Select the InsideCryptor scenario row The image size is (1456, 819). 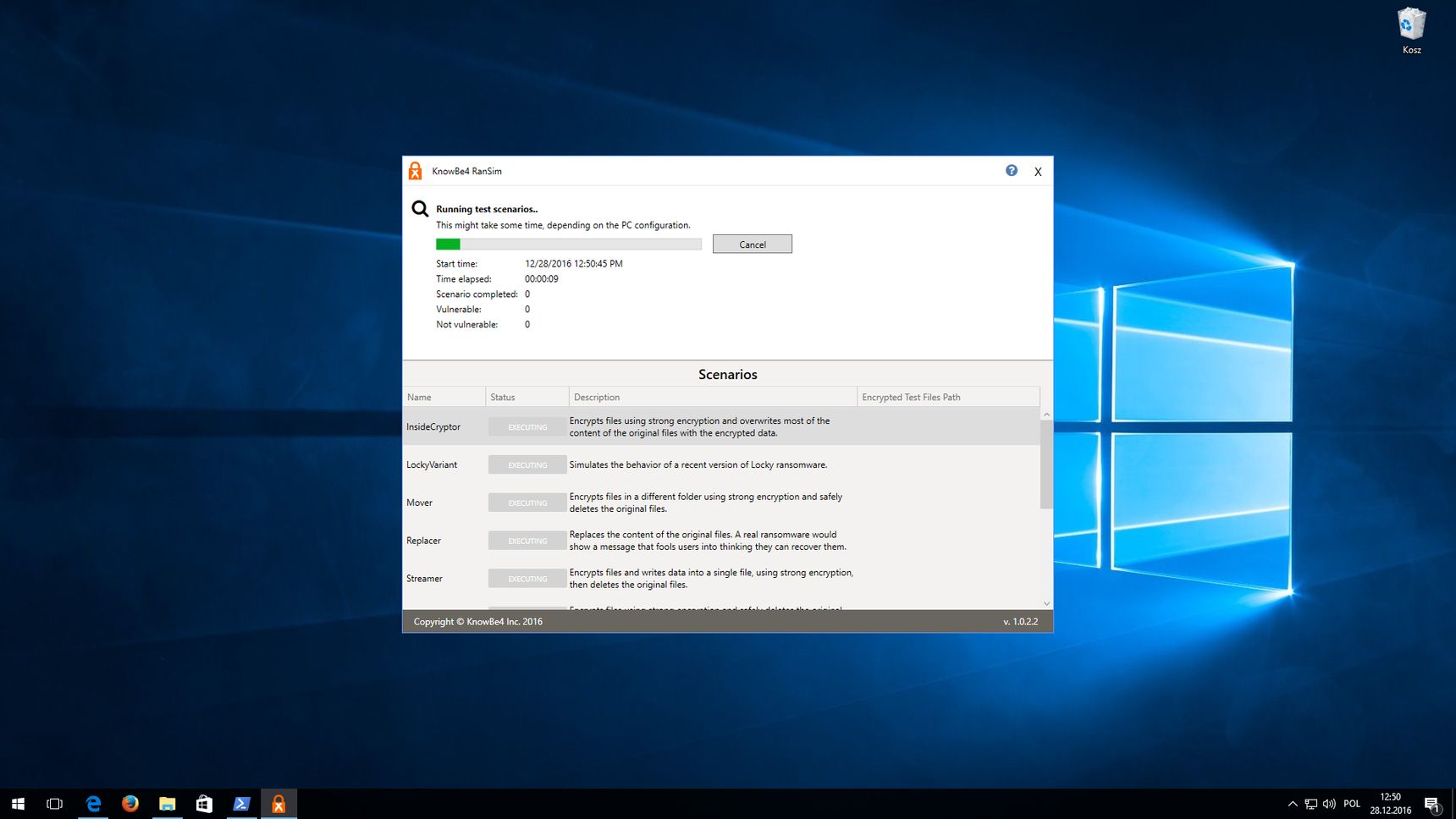(x=721, y=426)
